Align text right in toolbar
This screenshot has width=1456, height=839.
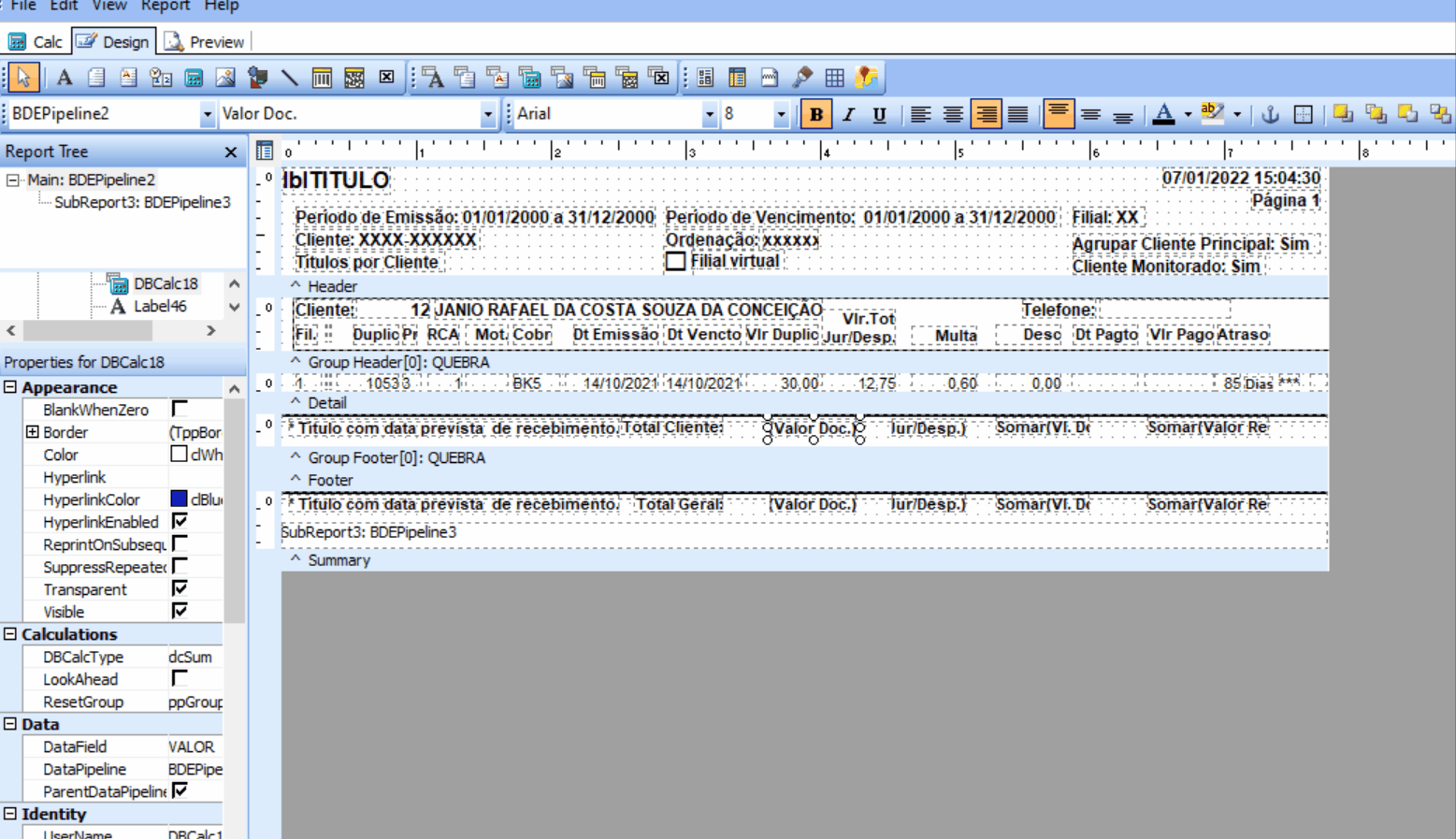986,114
